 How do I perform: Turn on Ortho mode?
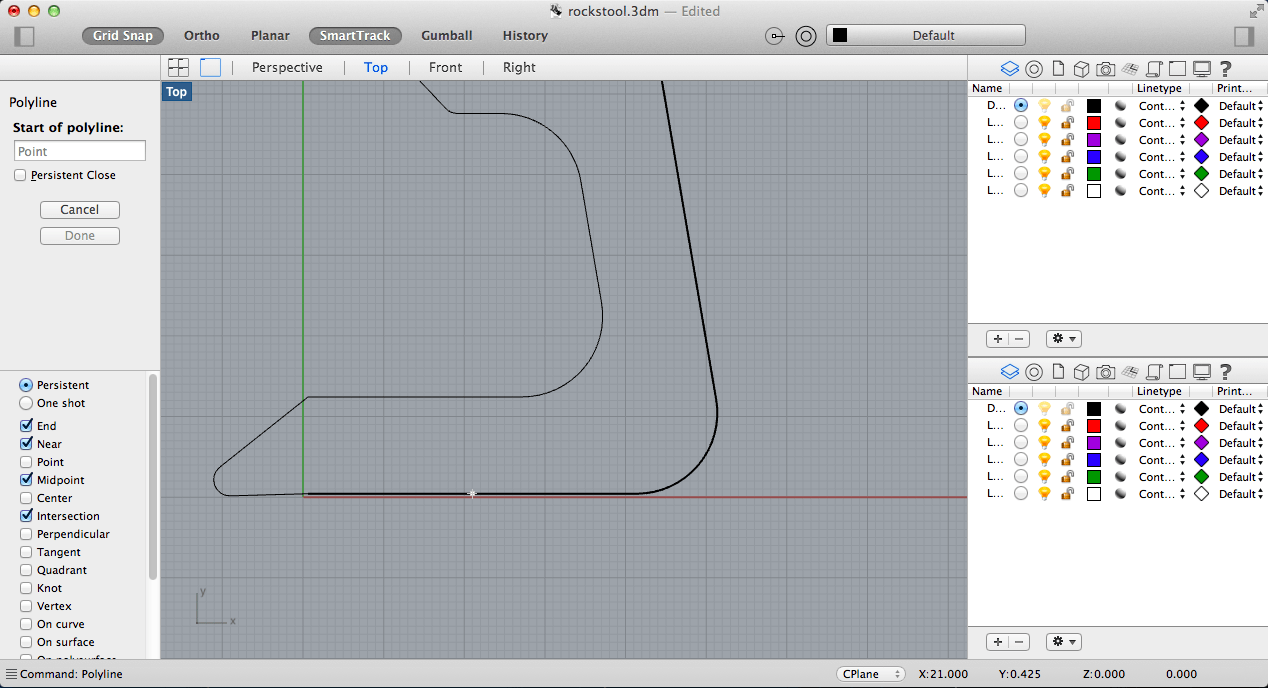click(x=202, y=36)
